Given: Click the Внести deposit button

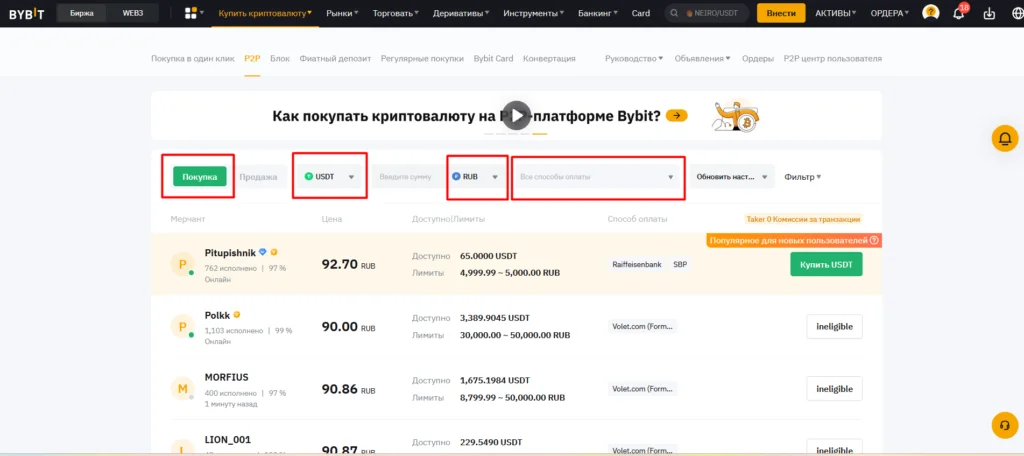Looking at the screenshot, I should pyautogui.click(x=781, y=13).
